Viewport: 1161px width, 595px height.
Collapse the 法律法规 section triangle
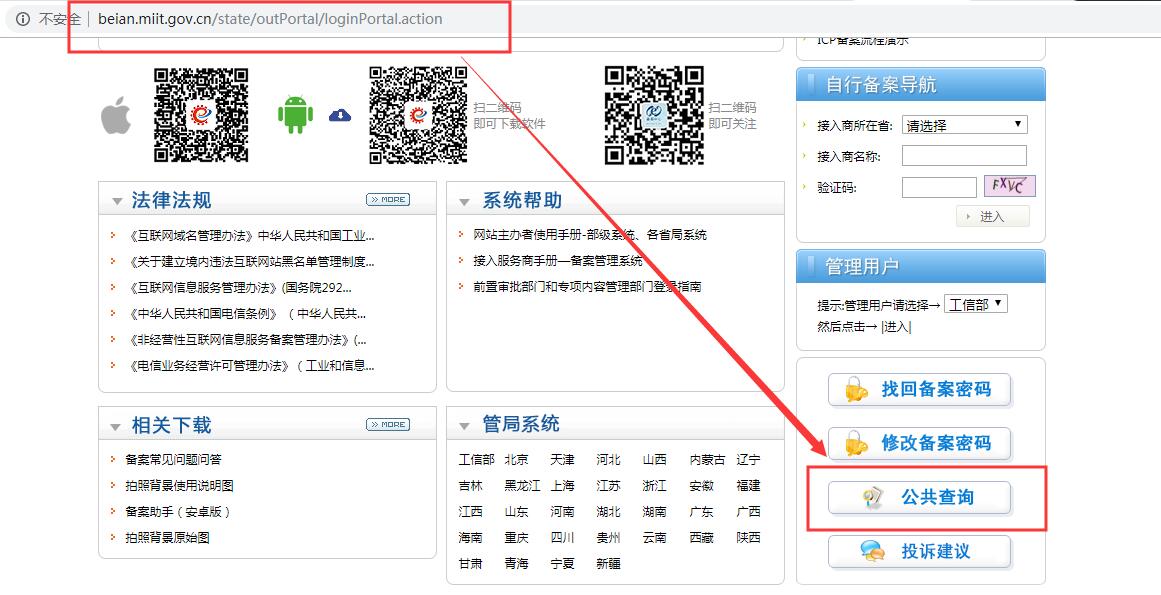click(115, 199)
